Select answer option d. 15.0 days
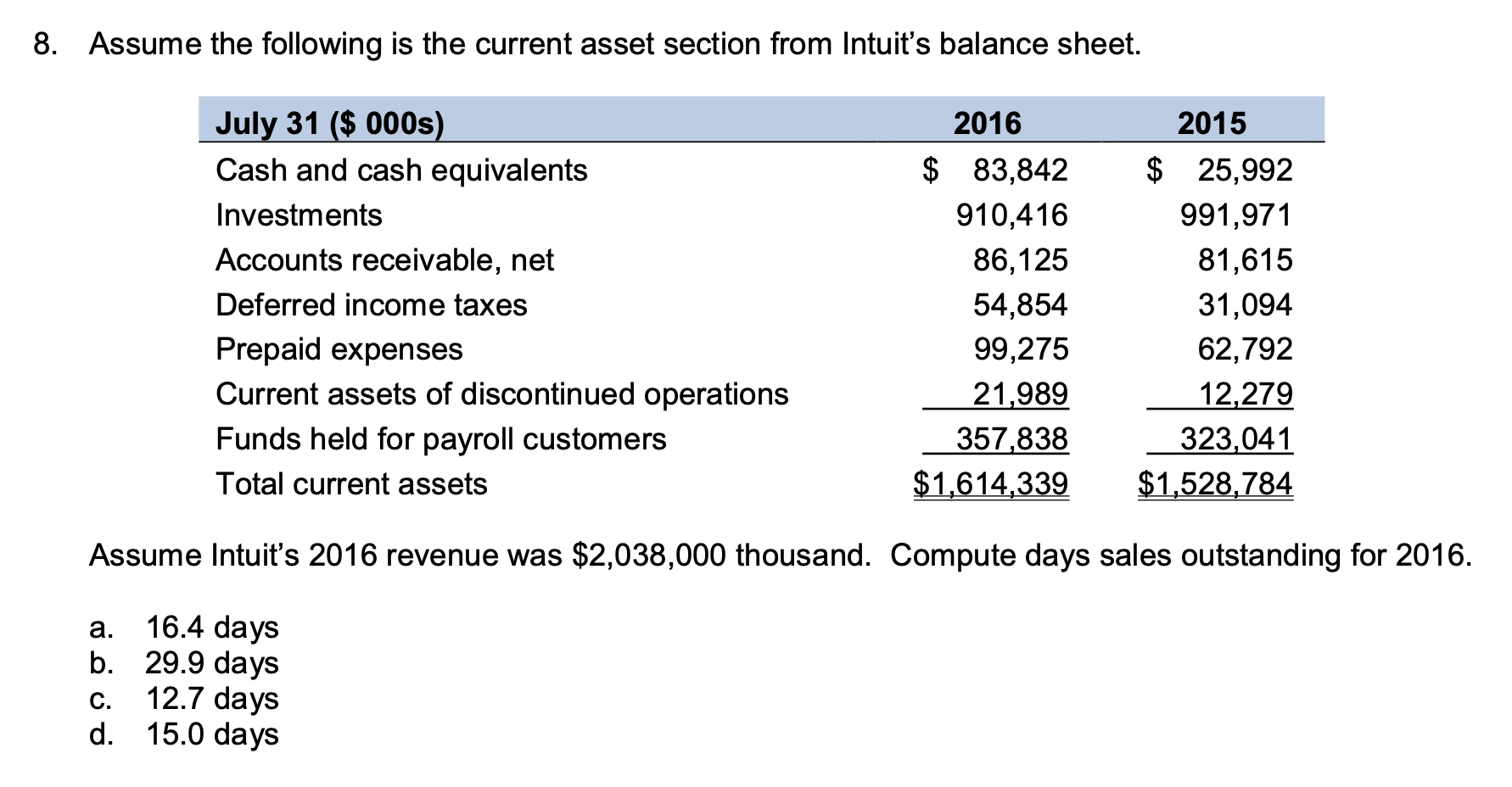This screenshot has width=1512, height=787. click(x=184, y=734)
